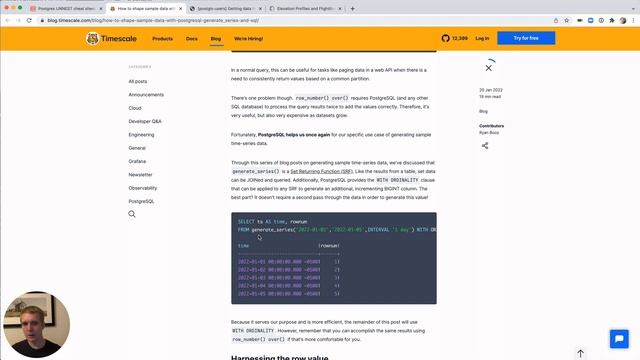
Task: Open the Docs nav item
Action: pos(191,38)
